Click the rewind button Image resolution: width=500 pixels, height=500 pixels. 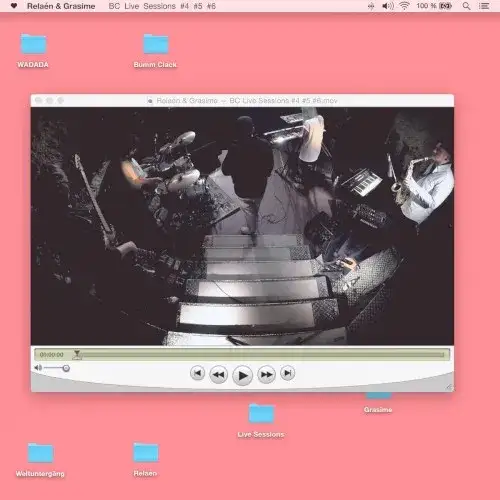(x=219, y=374)
